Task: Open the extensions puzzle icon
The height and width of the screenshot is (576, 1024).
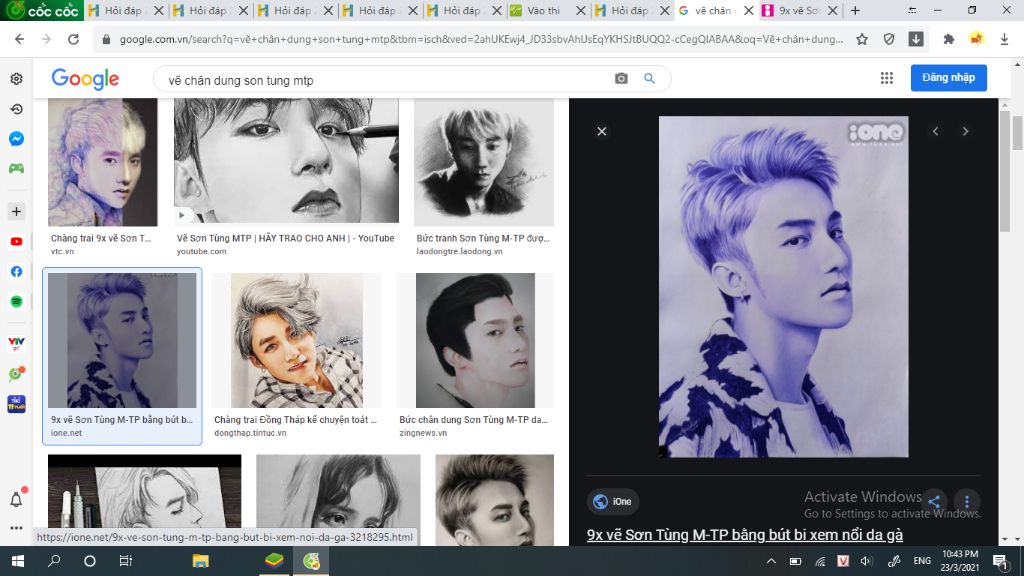Action: click(949, 39)
